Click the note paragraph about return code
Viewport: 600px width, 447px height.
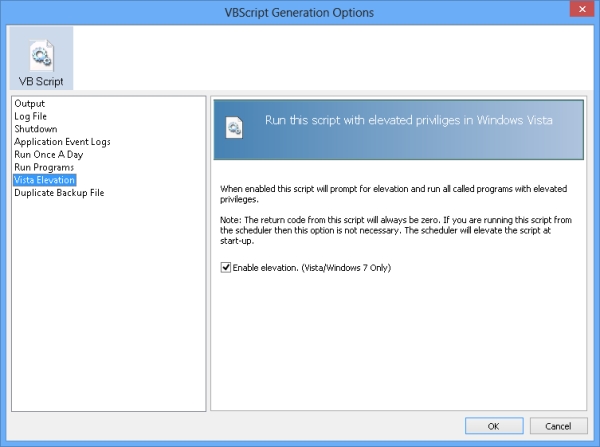[396, 230]
